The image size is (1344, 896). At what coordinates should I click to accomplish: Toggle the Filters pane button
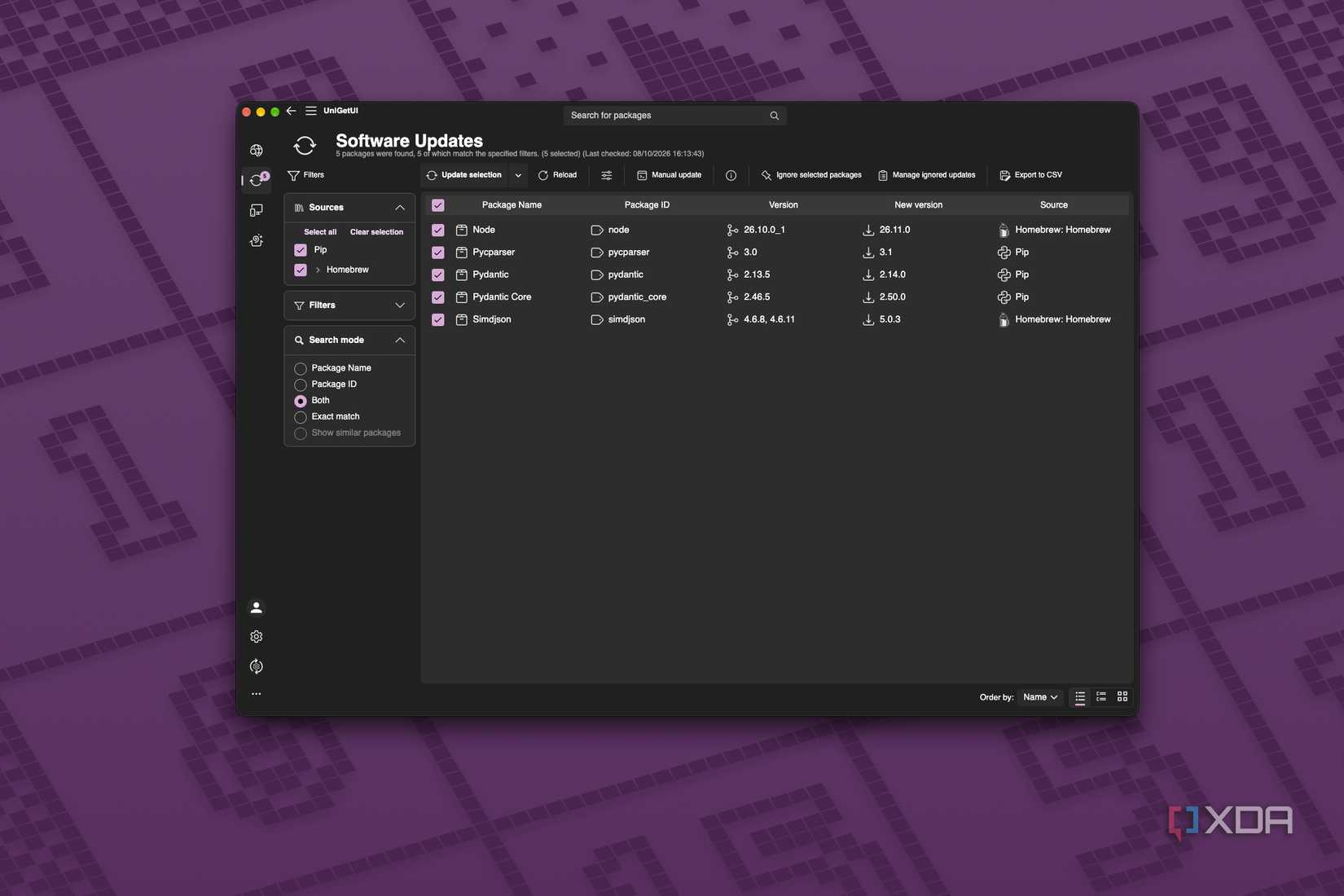click(x=306, y=175)
